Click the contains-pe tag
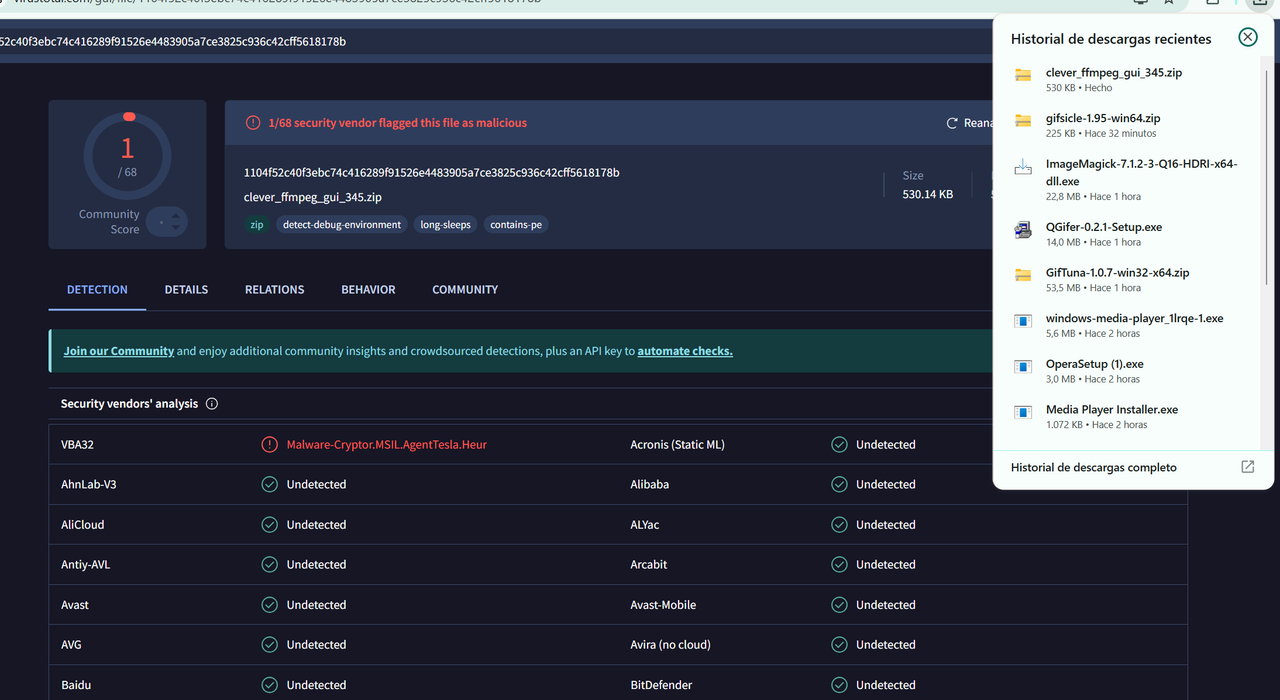The image size is (1280, 700). (516, 225)
